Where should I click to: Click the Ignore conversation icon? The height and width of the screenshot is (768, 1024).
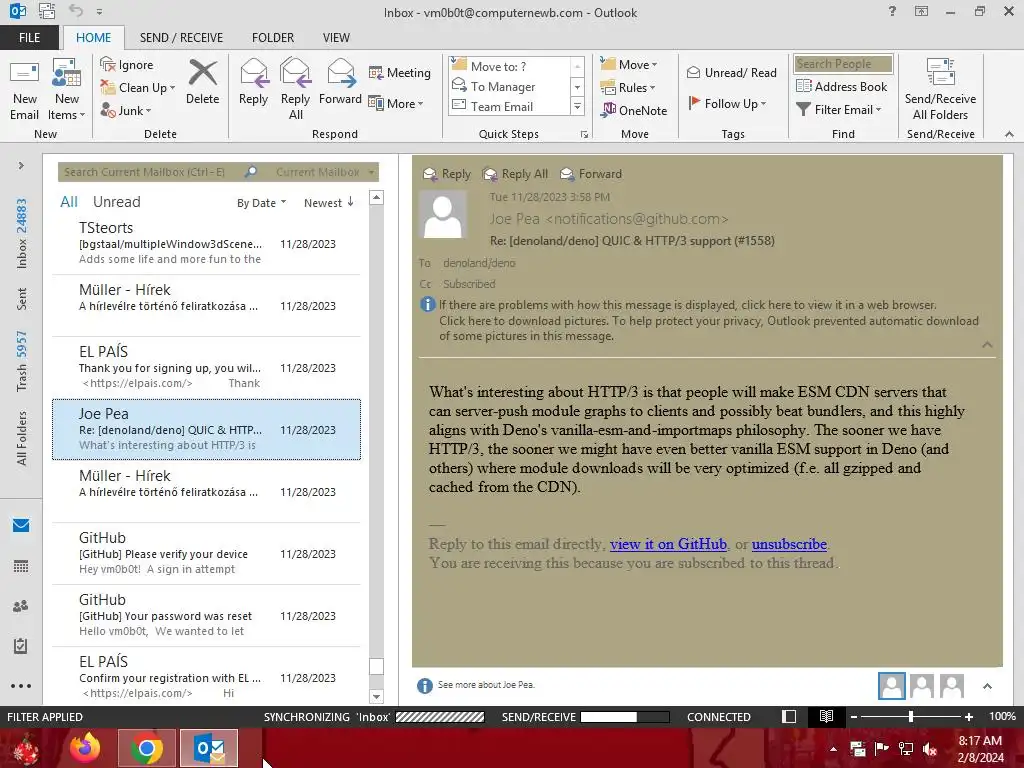pyautogui.click(x=108, y=64)
